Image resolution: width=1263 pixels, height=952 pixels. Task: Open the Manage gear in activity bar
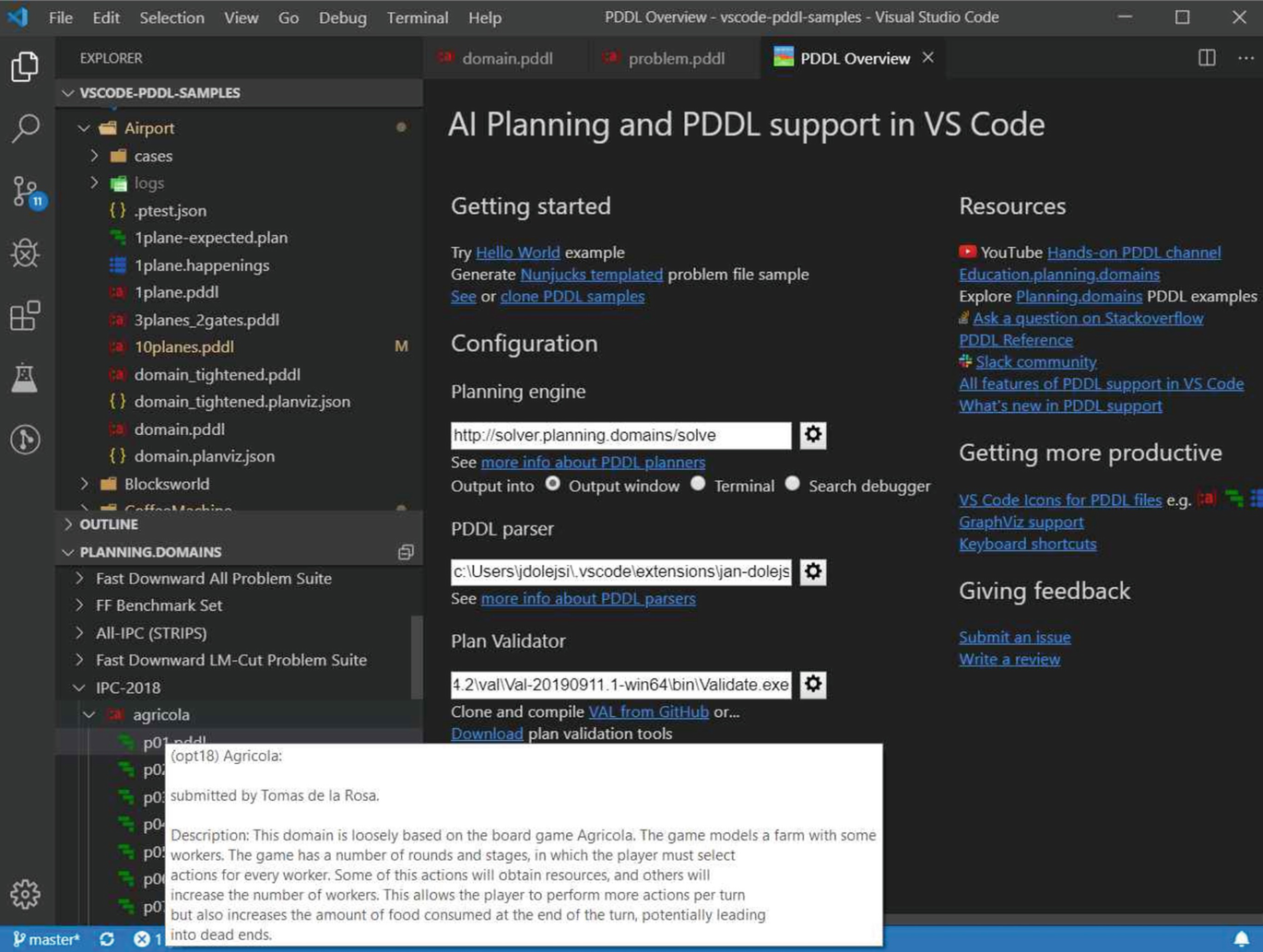[x=25, y=894]
